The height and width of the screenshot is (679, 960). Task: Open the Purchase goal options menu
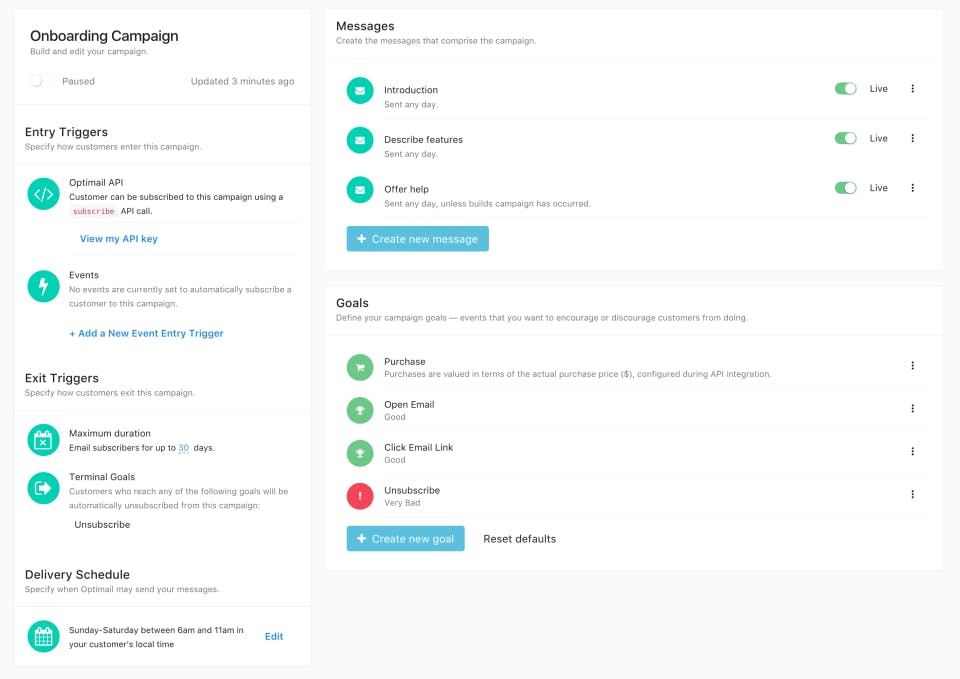tap(912, 366)
